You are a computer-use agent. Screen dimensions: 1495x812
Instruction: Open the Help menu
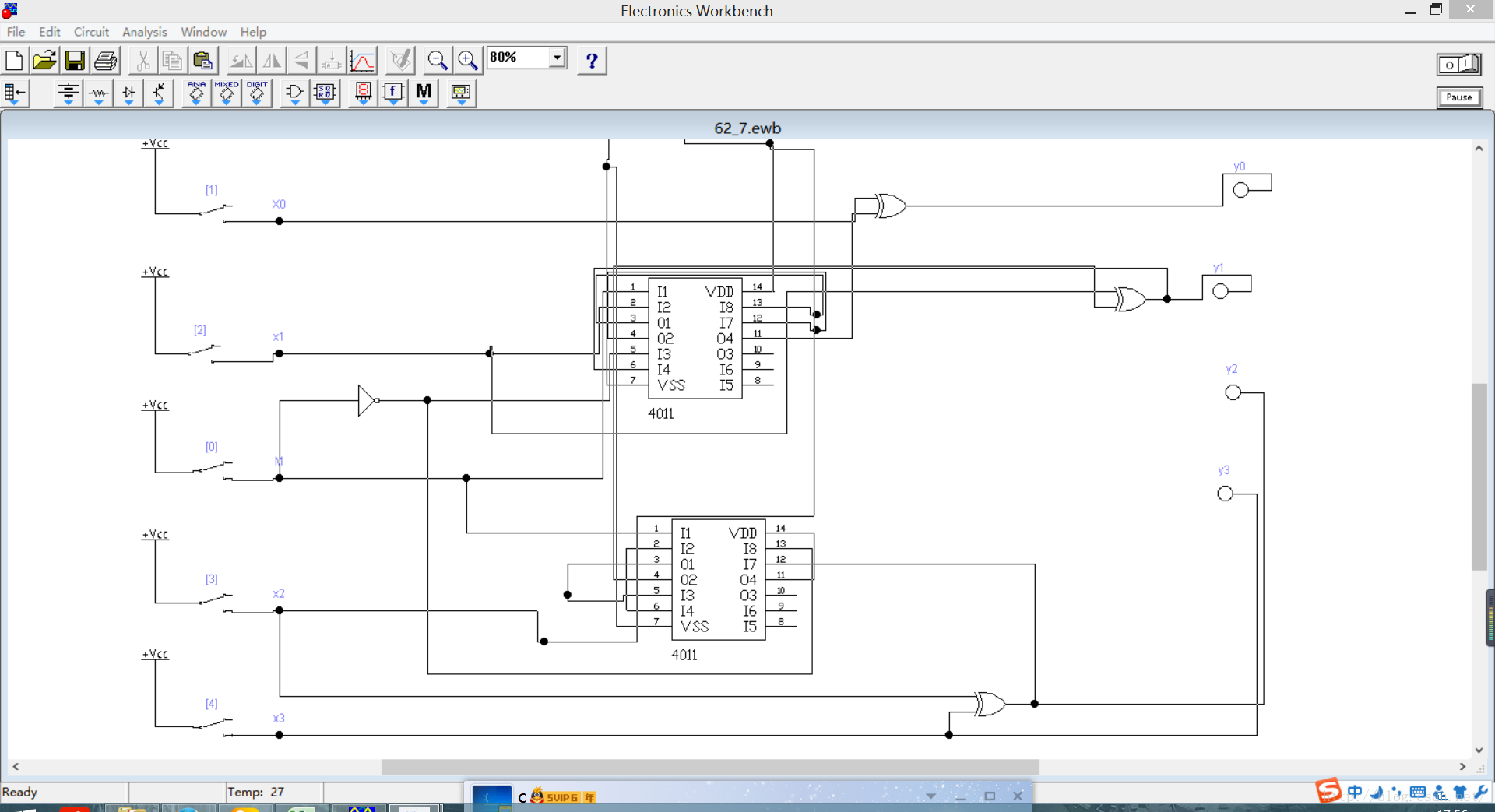coord(253,32)
